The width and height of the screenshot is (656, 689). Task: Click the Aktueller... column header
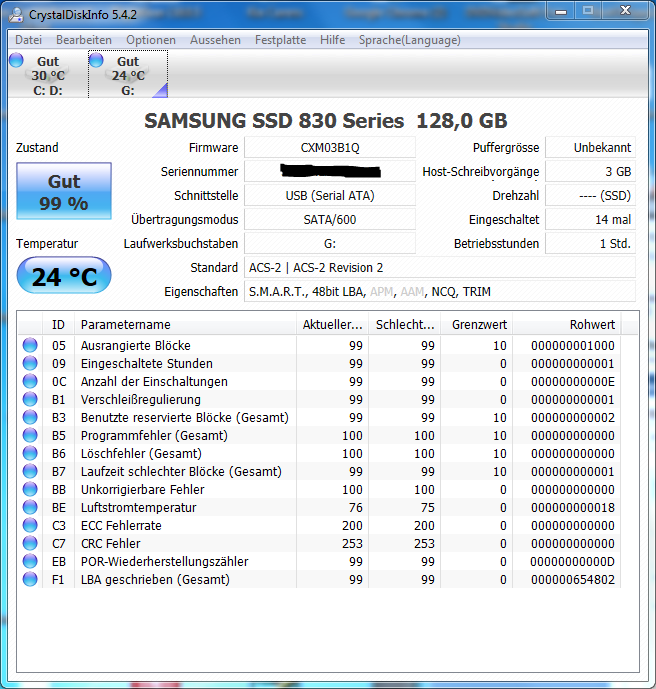point(333,325)
